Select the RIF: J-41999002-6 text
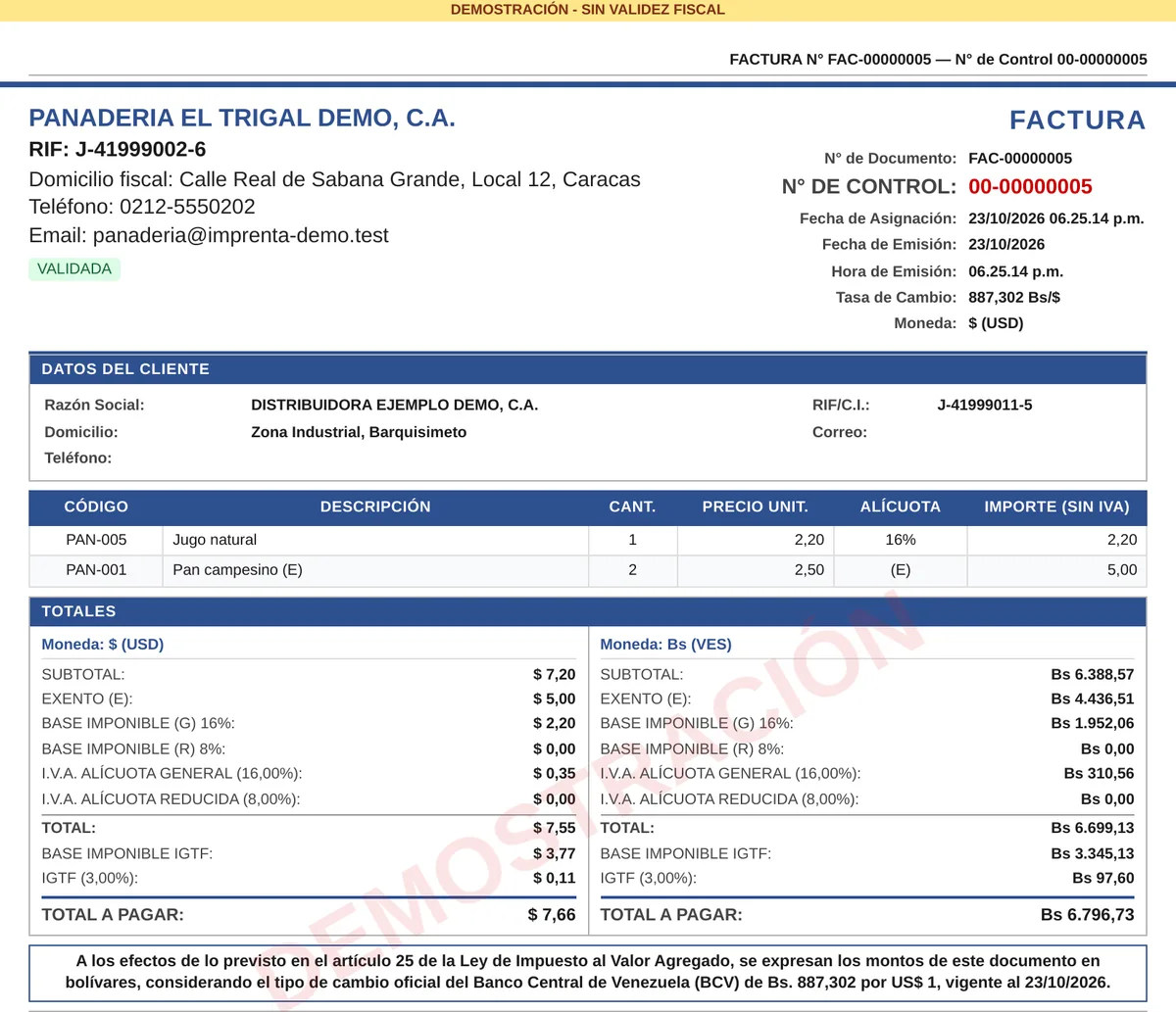 click(118, 150)
